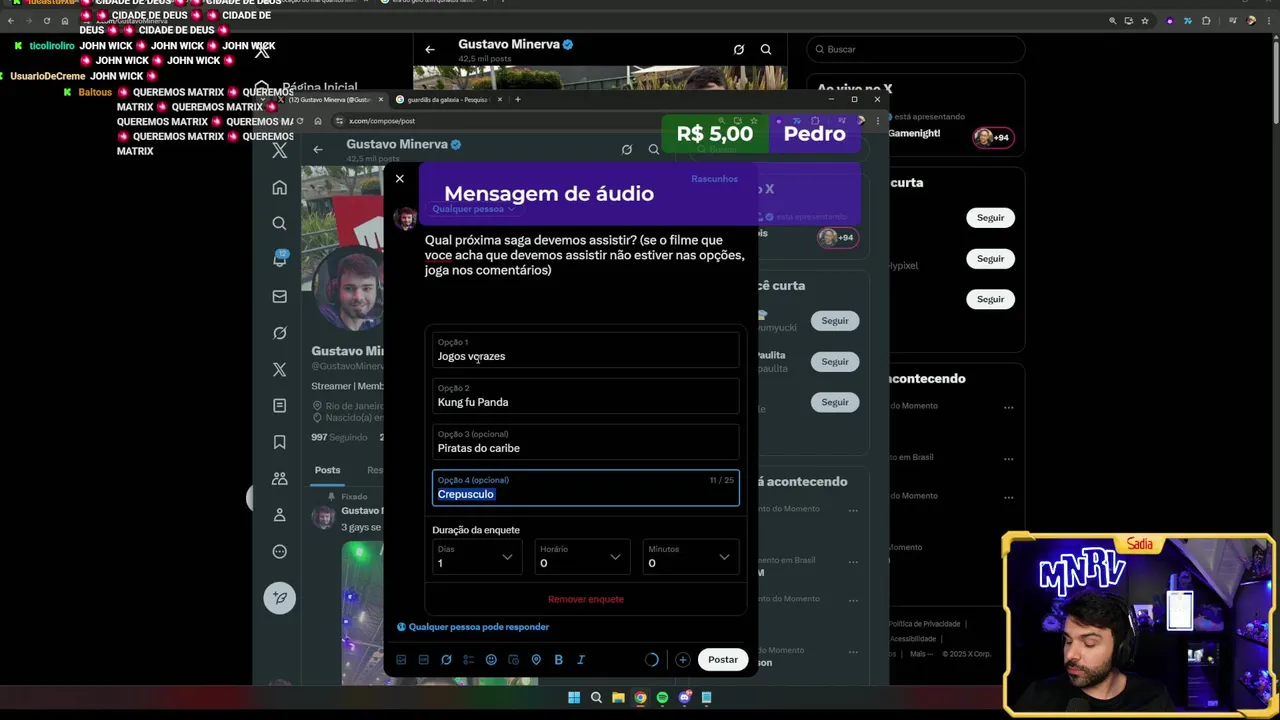Open File Explorer from taskbar

click(x=618, y=698)
